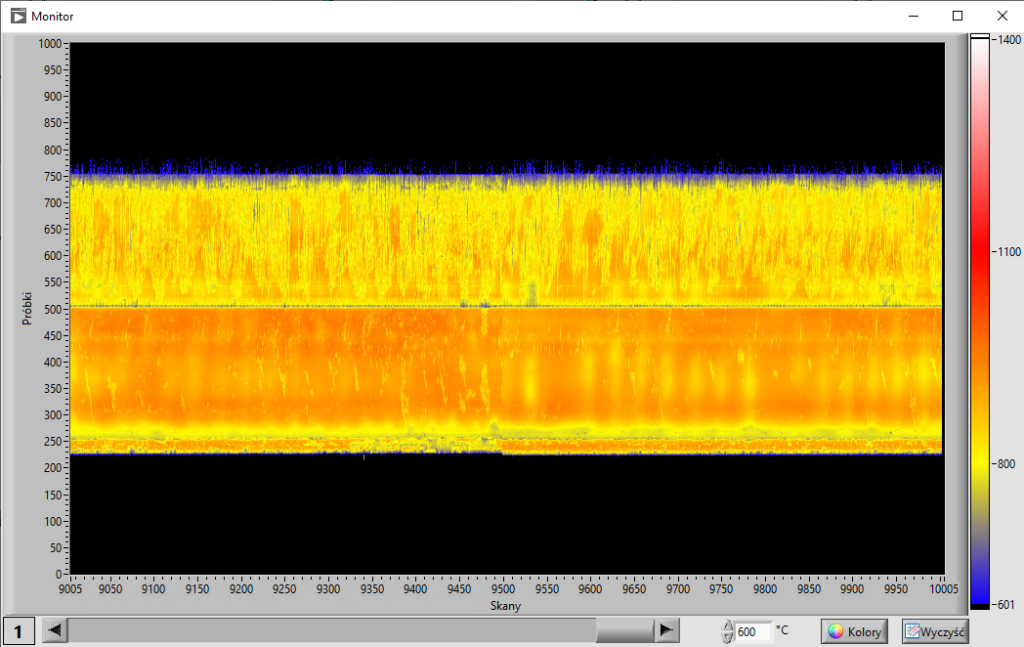Decrement the temperature threshold stepper
Viewport: 1024px width, 647px height.
tap(728, 637)
